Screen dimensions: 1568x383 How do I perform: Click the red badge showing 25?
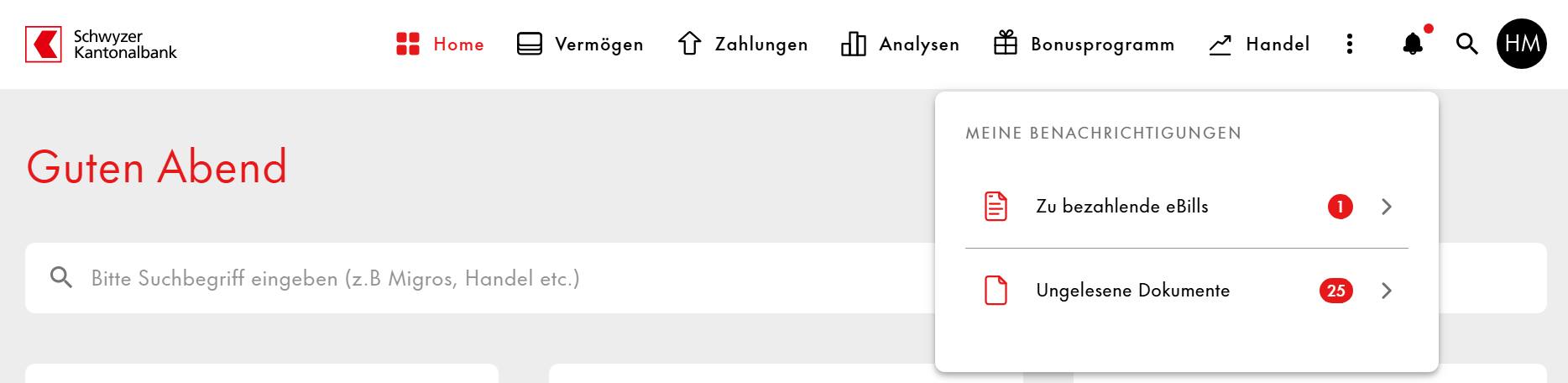[x=1336, y=291]
